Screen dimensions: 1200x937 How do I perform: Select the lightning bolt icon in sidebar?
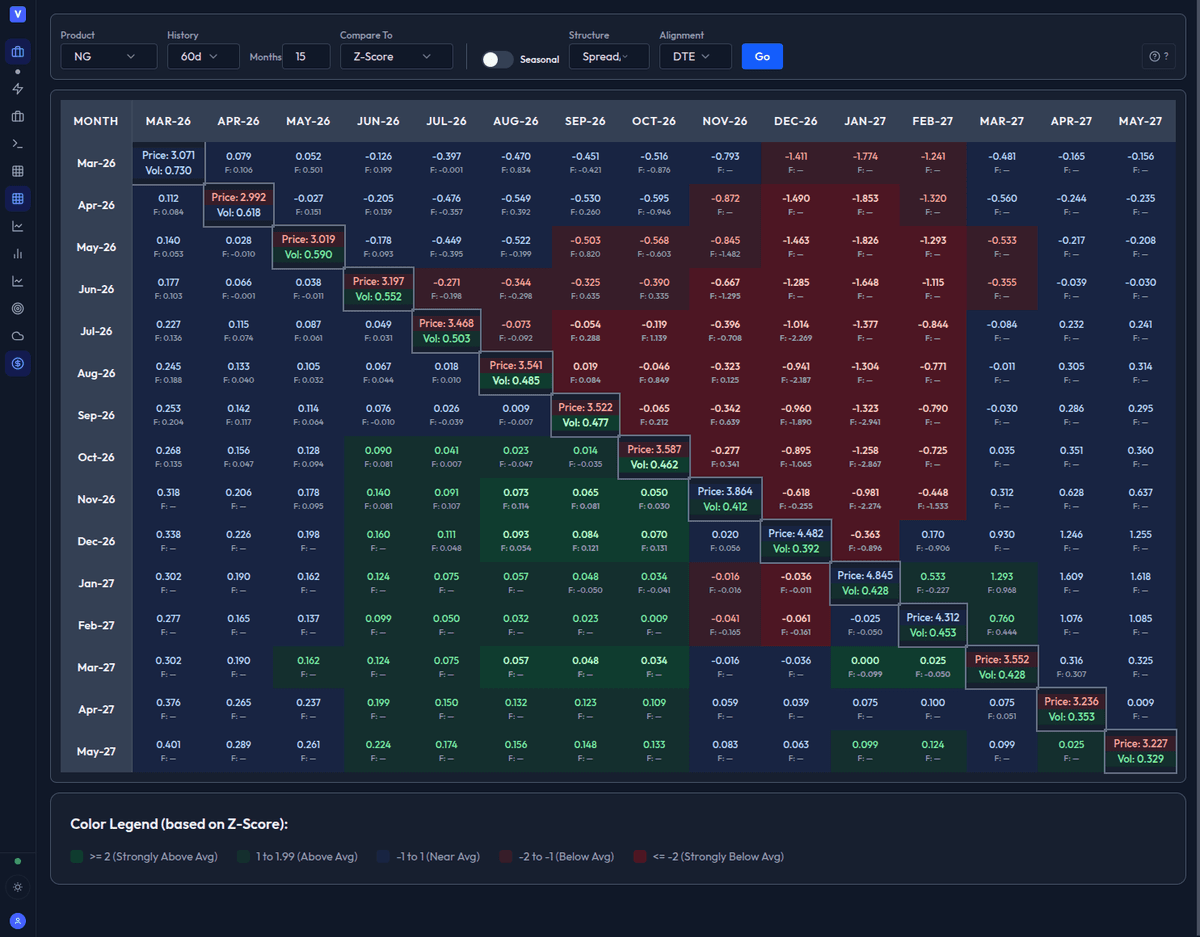tap(17, 90)
